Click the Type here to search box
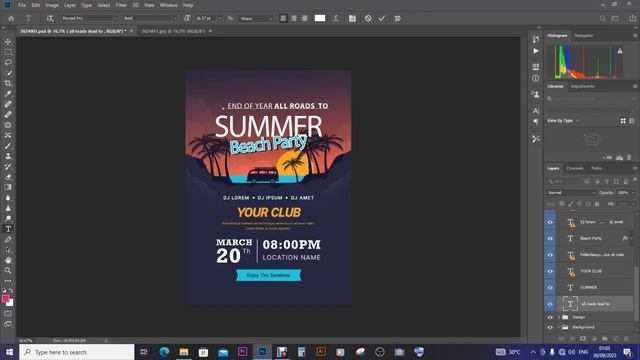 pyautogui.click(x=77, y=352)
